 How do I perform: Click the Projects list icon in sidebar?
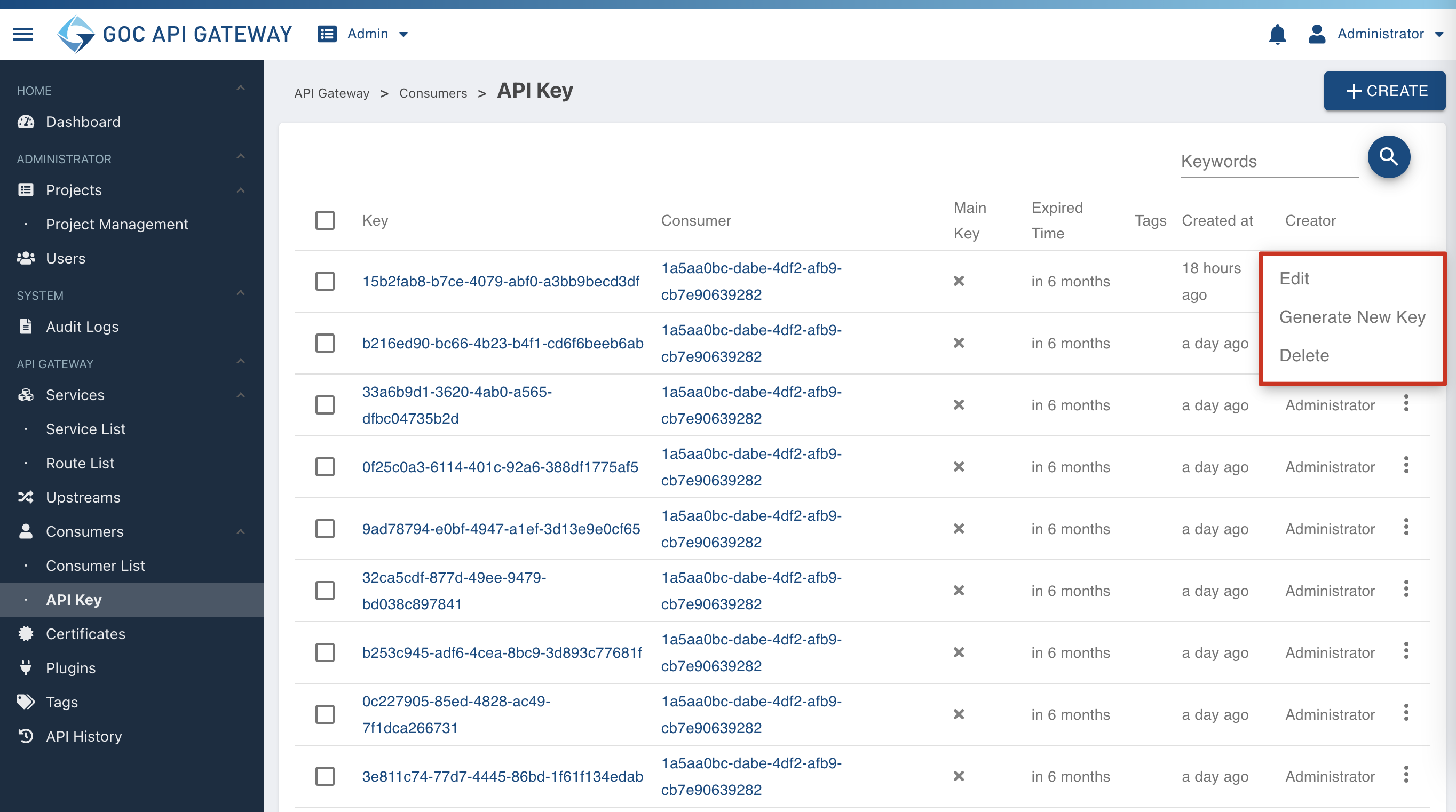[26, 190]
